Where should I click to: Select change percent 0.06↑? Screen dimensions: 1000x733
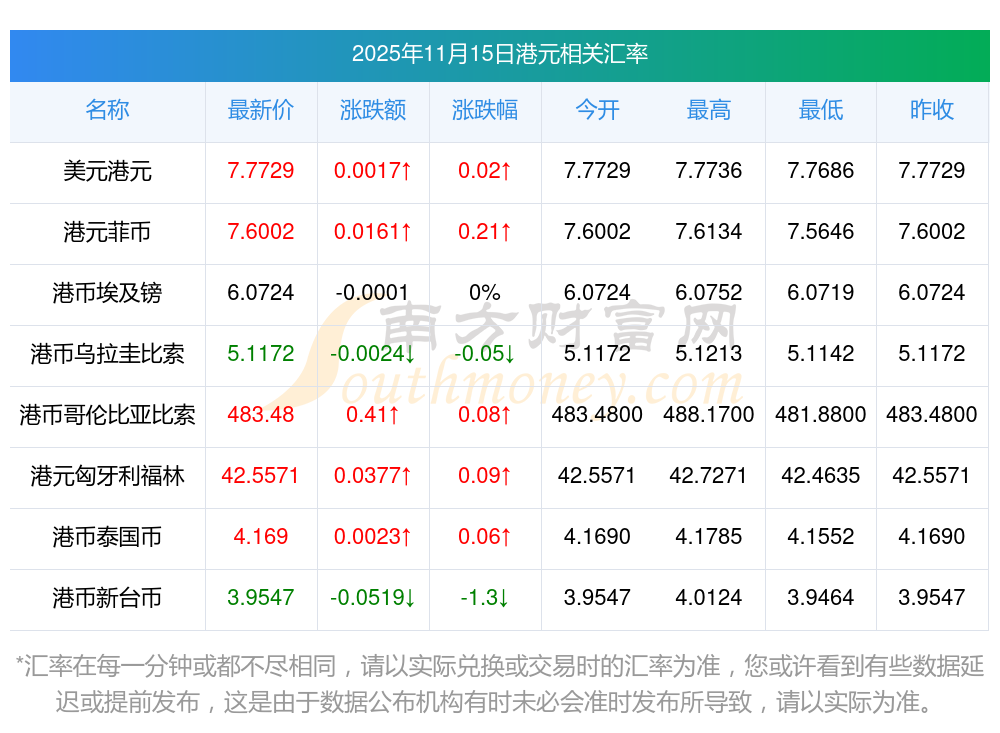[x=485, y=537]
